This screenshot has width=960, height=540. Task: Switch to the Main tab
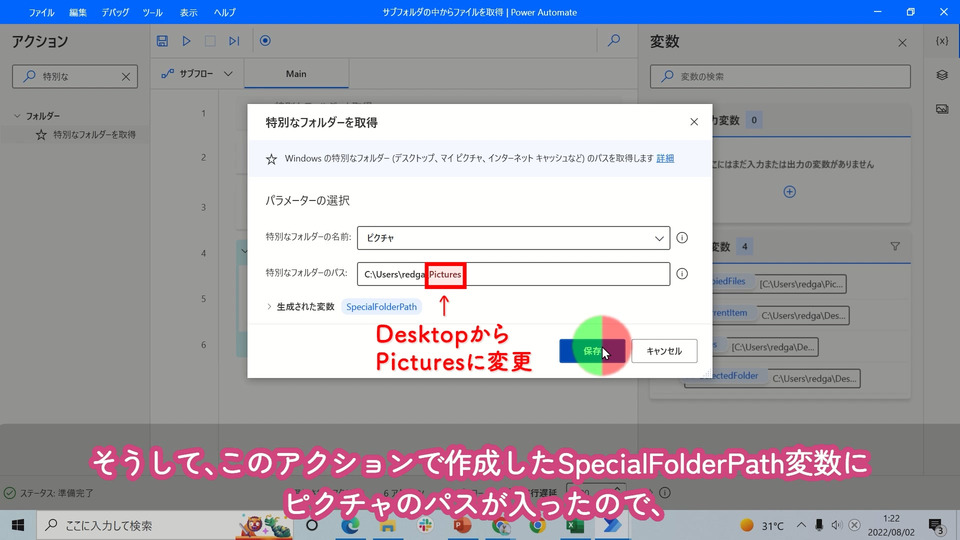coord(296,73)
